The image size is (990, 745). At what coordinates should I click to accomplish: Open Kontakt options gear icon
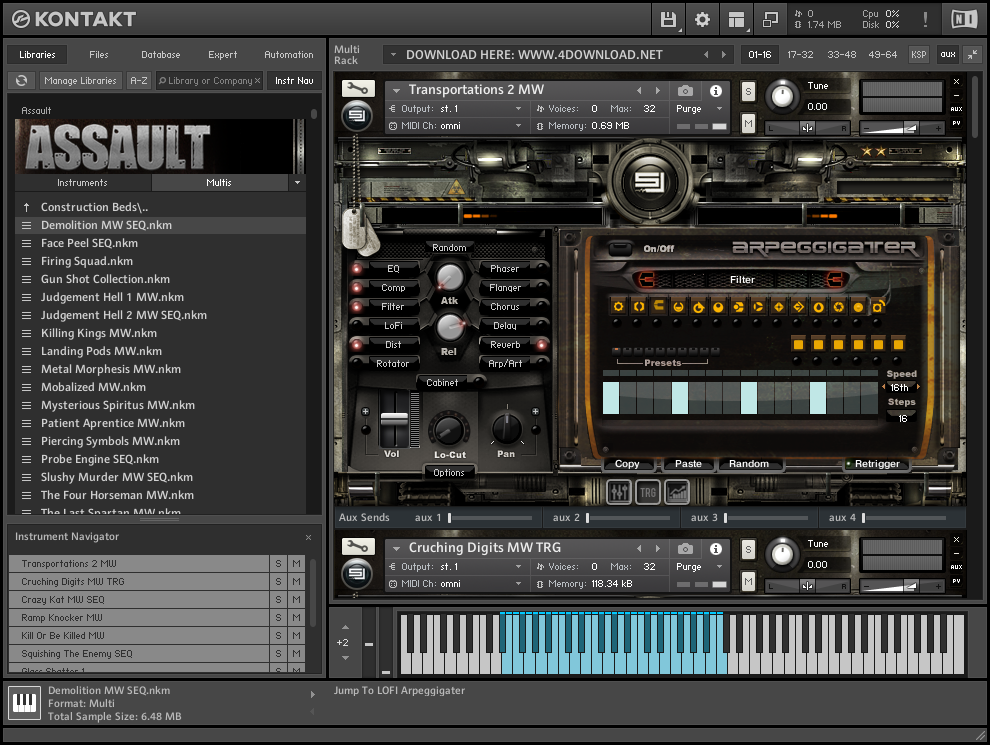point(702,20)
